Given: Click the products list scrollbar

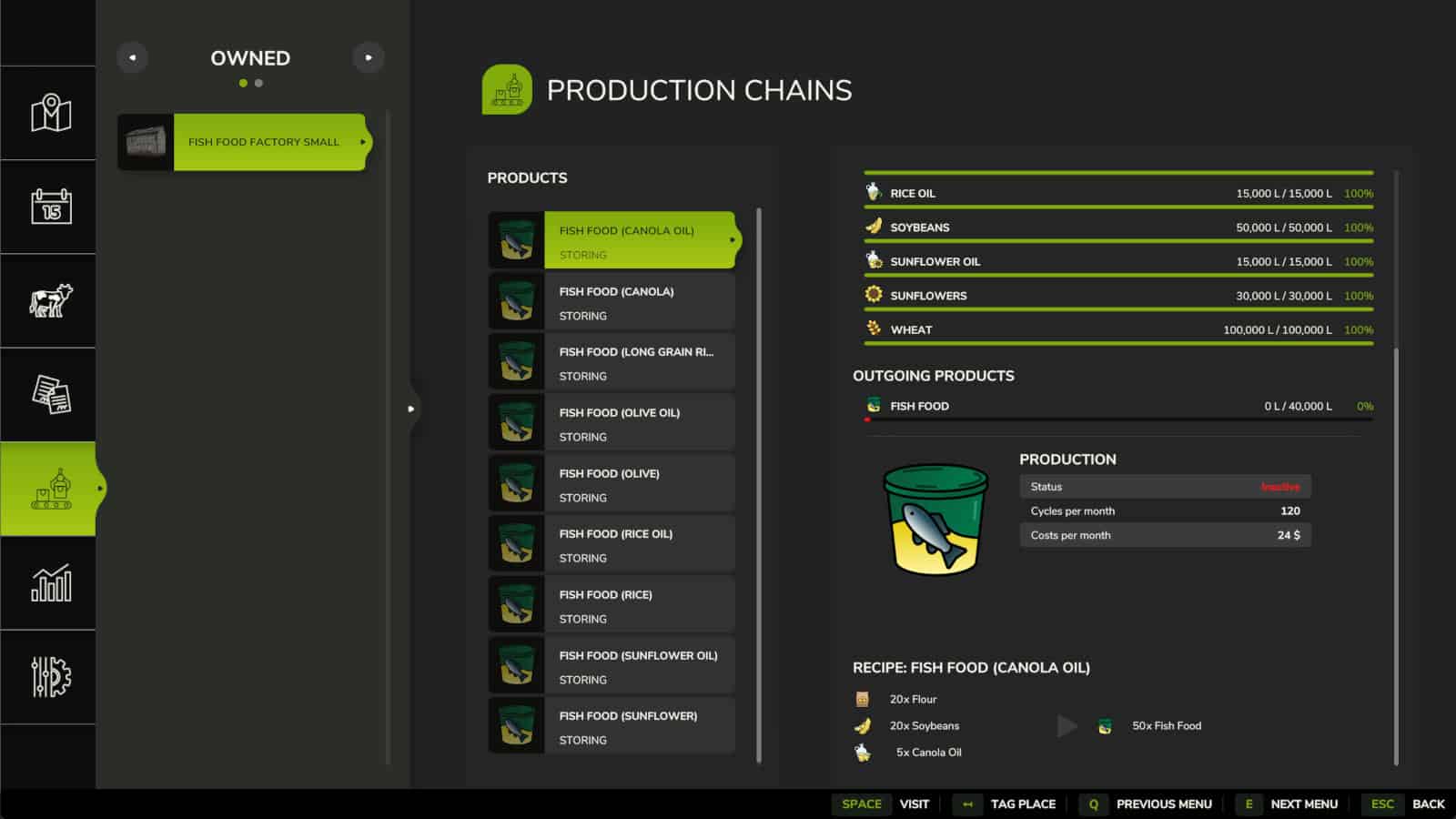Looking at the screenshot, I should coord(759,484).
